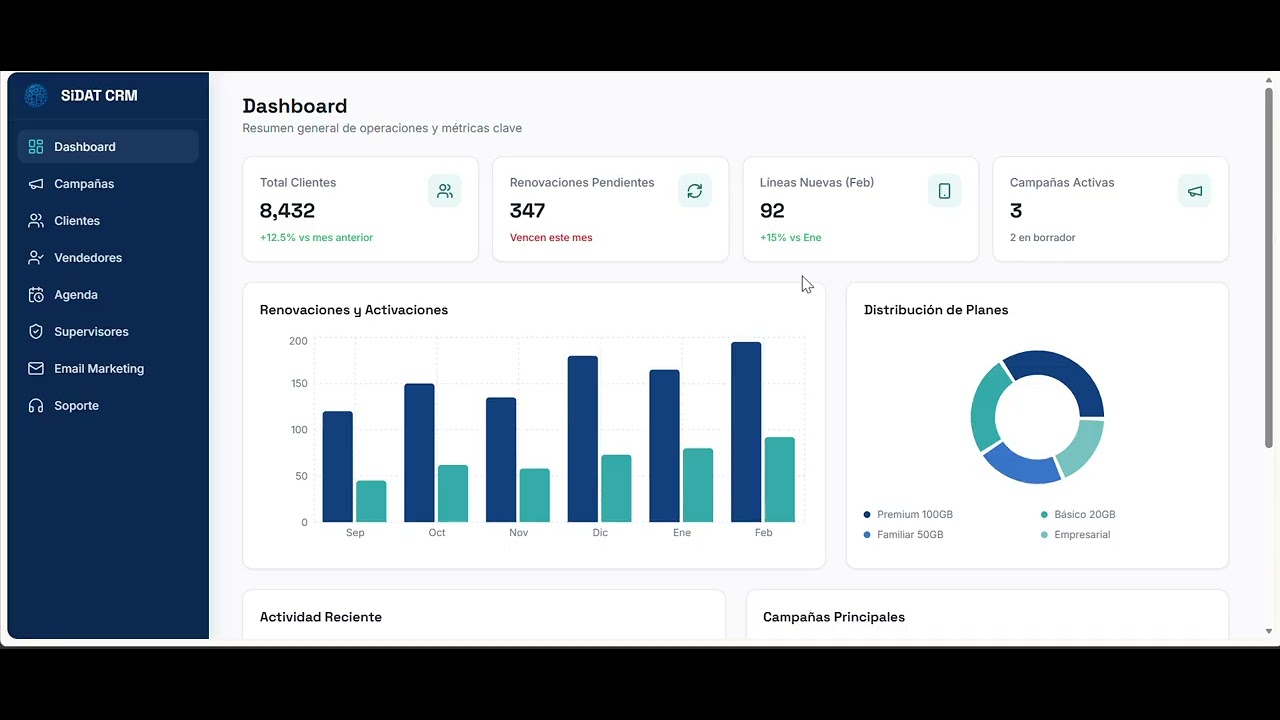This screenshot has width=1280, height=720.
Task: Click the Campañas megaphone icon in sidebar
Action: coord(36,184)
